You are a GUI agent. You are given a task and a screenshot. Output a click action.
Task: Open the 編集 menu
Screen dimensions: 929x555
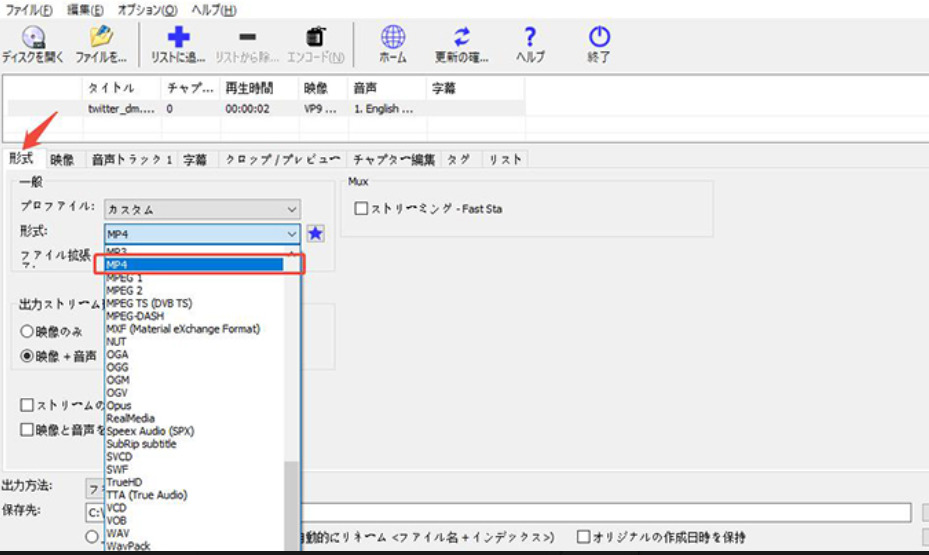click(x=85, y=9)
